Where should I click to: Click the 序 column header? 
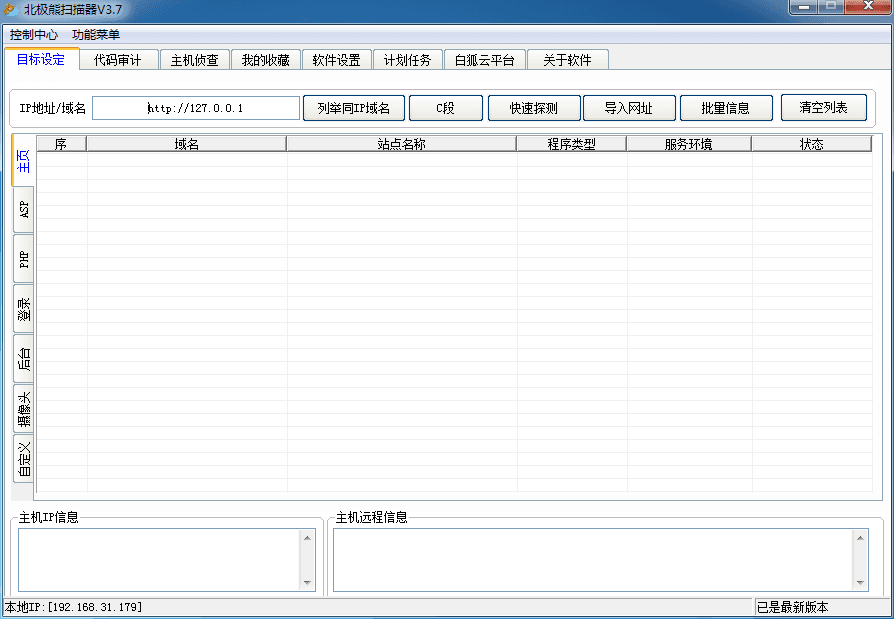point(62,144)
